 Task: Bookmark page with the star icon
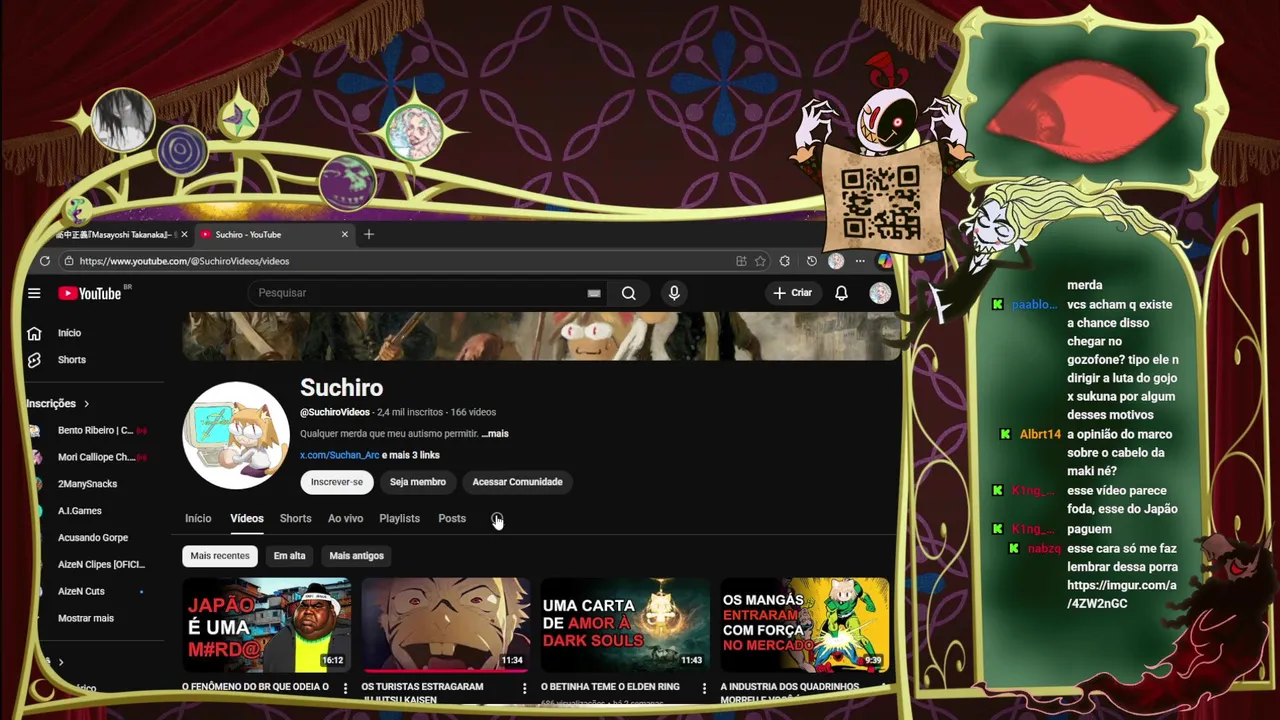tap(760, 261)
